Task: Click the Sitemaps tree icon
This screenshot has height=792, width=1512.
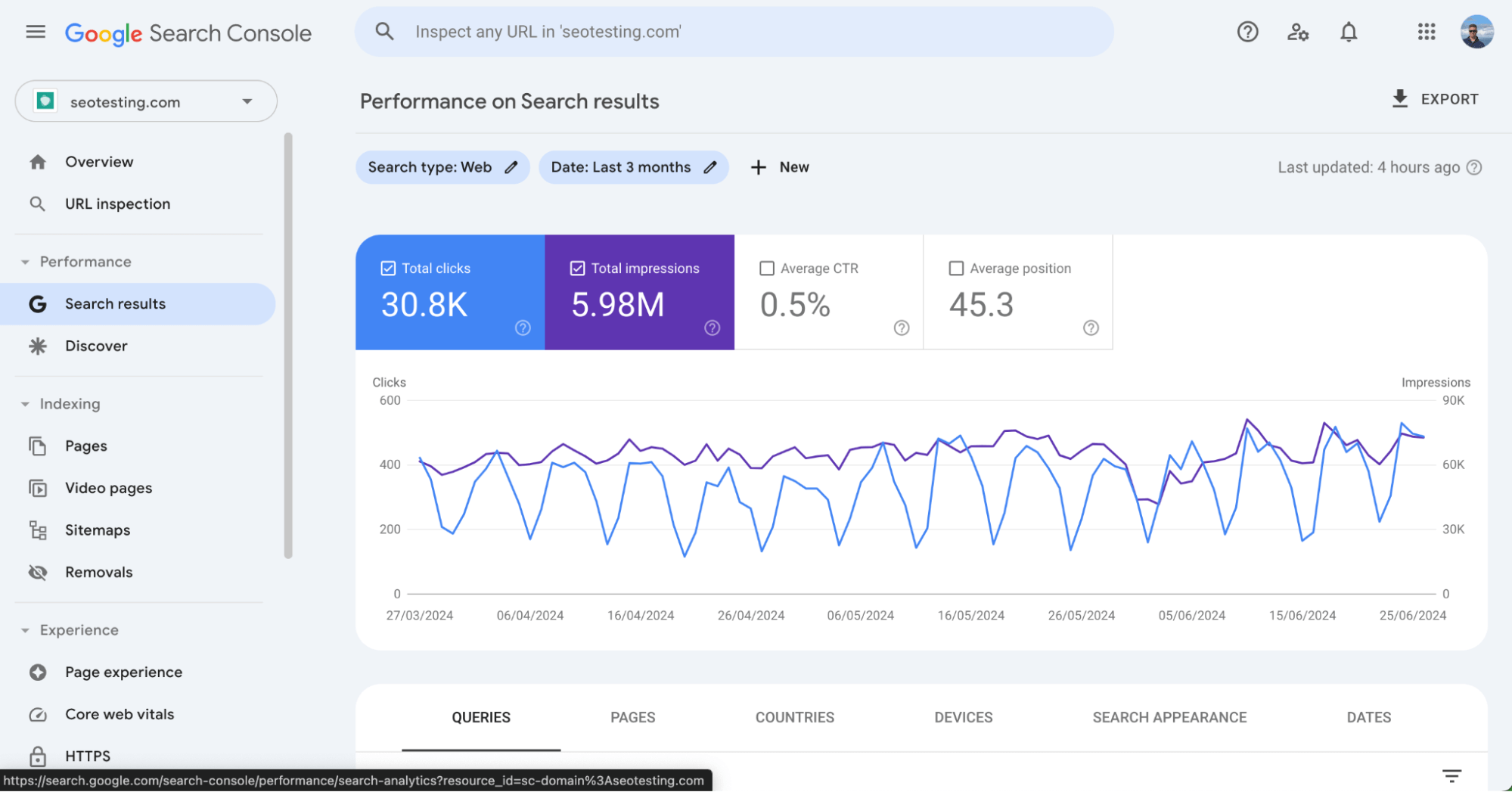Action: tap(38, 530)
